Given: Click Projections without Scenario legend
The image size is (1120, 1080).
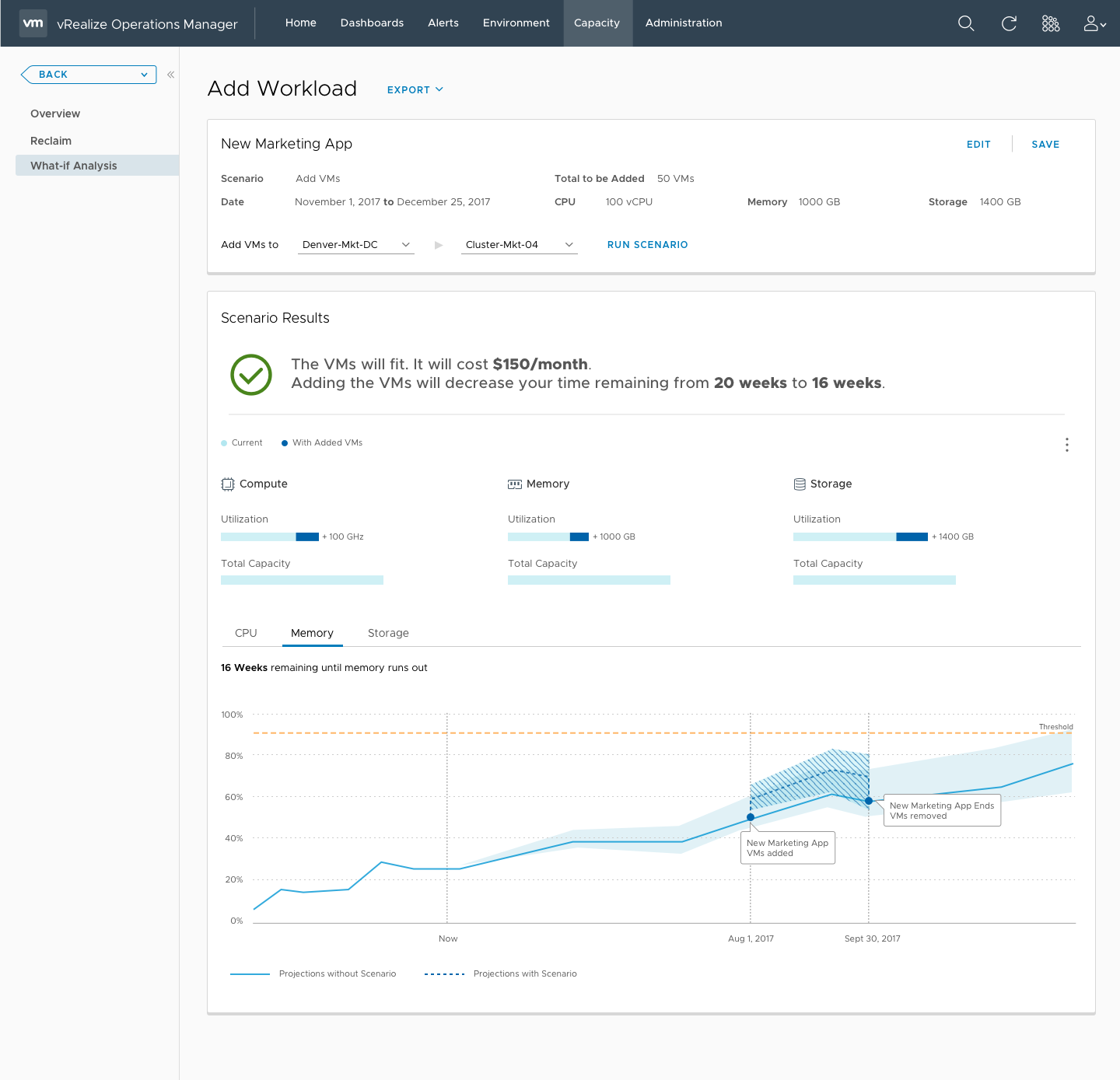Looking at the screenshot, I should click(313, 973).
